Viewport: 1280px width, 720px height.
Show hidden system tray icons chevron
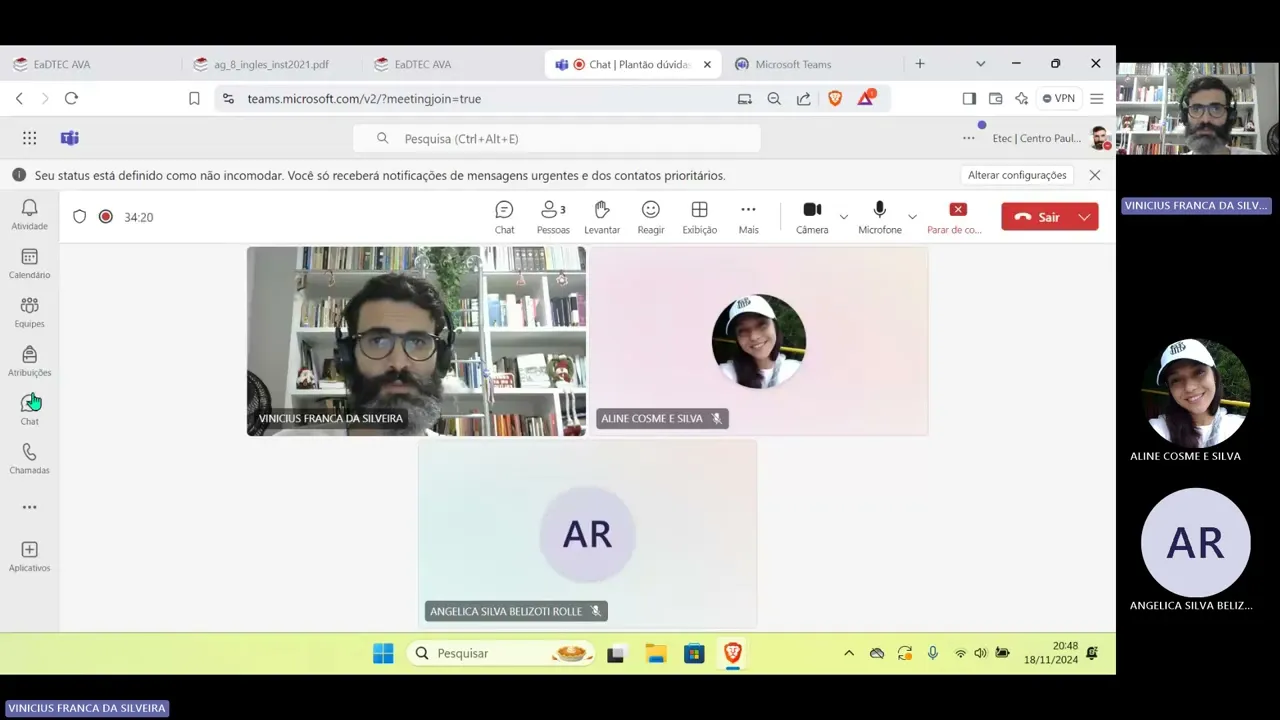(849, 653)
